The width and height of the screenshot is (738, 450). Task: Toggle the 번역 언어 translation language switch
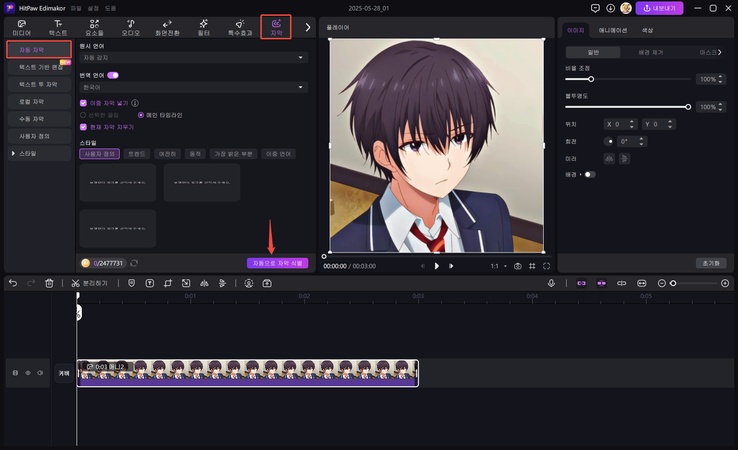113,75
